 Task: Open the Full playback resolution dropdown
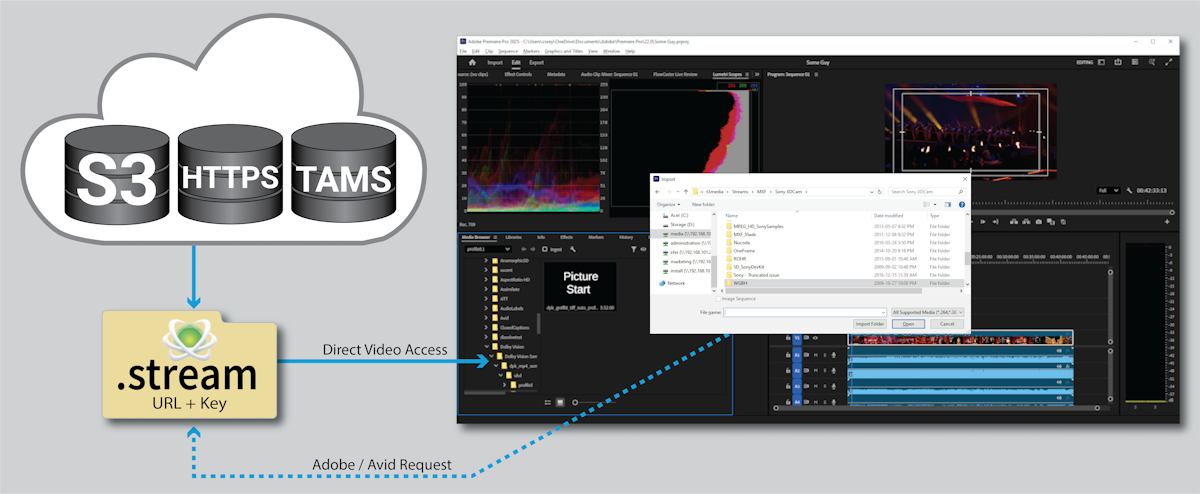[1107, 190]
